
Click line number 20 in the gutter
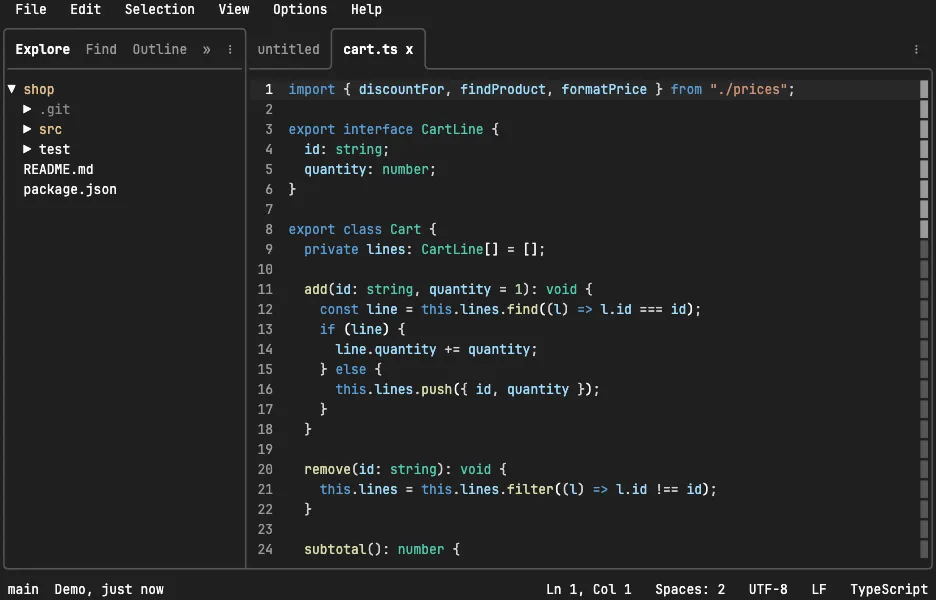(x=265, y=469)
